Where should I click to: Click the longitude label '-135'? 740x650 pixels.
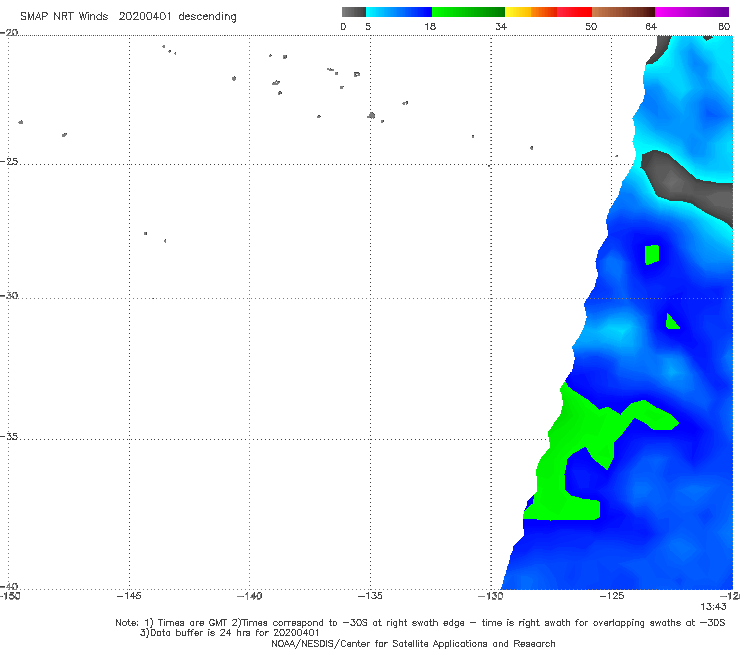tap(370, 596)
